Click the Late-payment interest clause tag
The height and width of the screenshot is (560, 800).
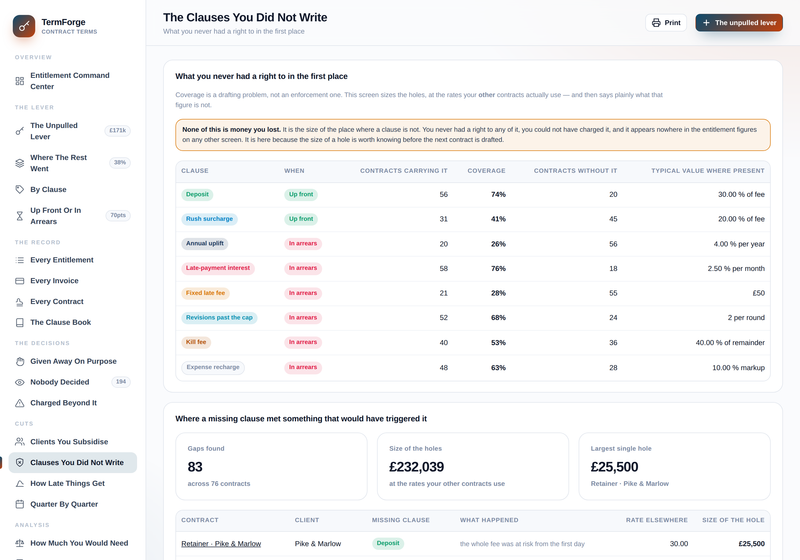pos(218,268)
